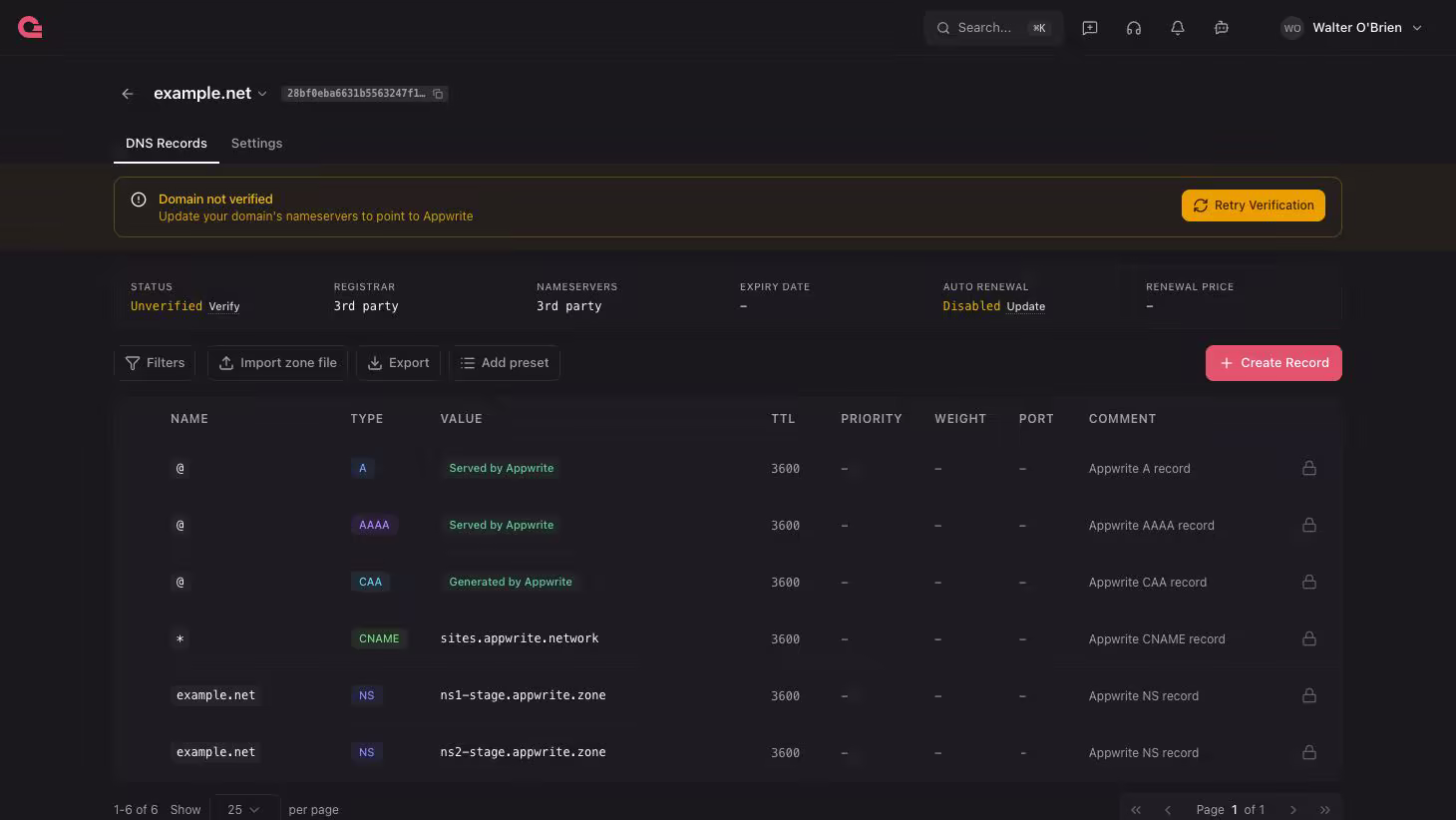Click the PORT column header
This screenshot has height=820, width=1456.
coord(1036,419)
